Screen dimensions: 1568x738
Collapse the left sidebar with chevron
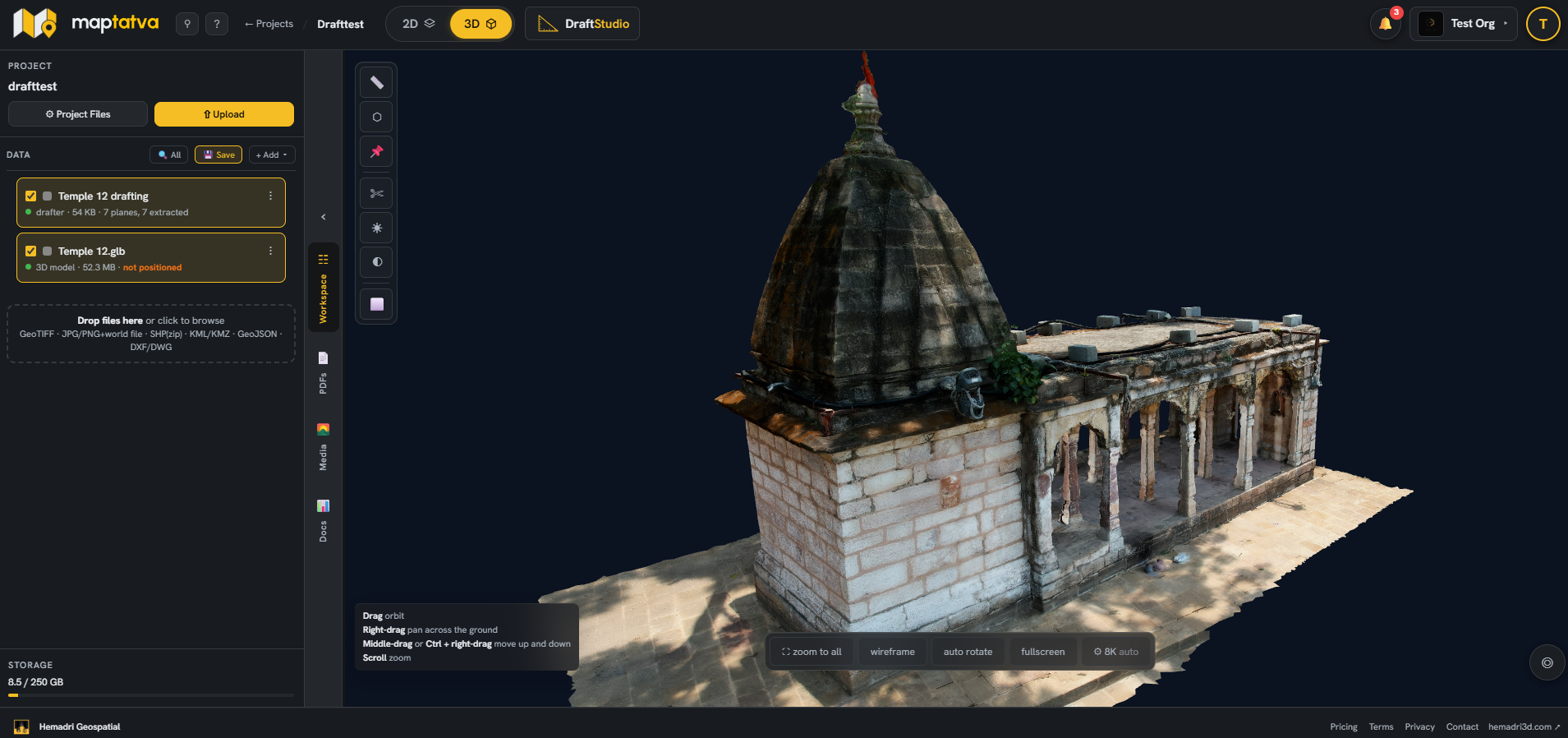(x=324, y=217)
